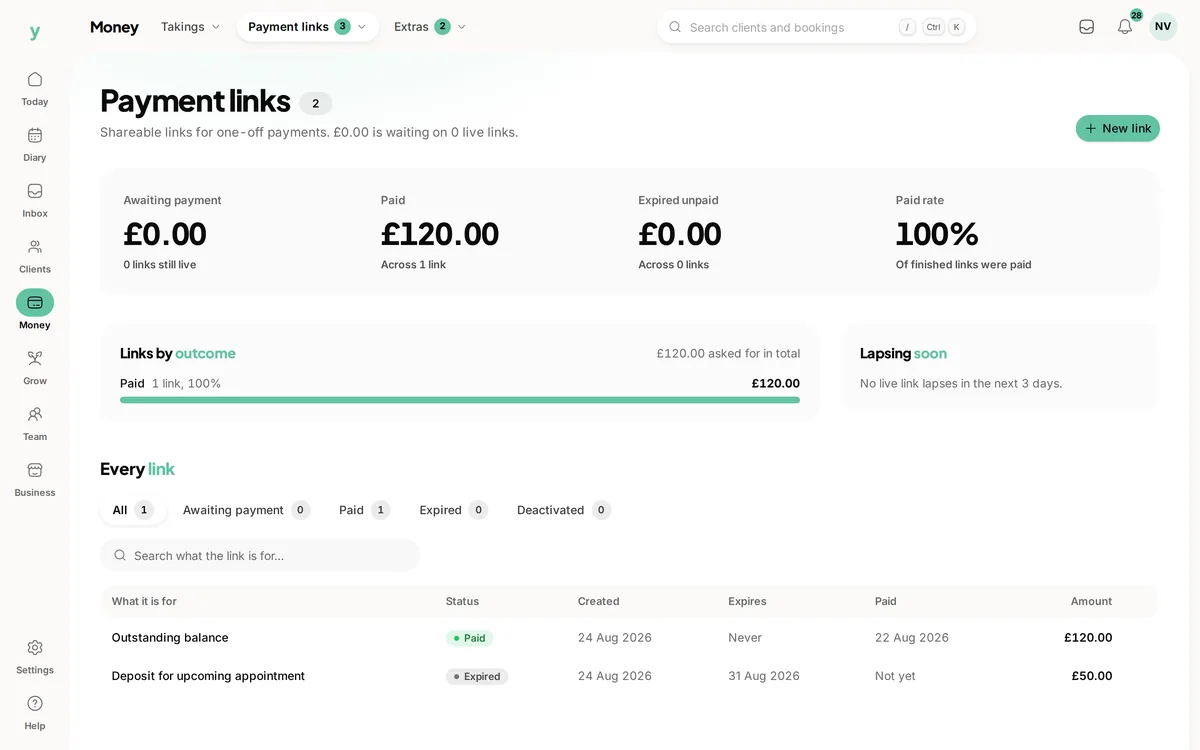This screenshot has height=750, width=1200.
Task: Open the Today sidebar section
Action: point(35,88)
